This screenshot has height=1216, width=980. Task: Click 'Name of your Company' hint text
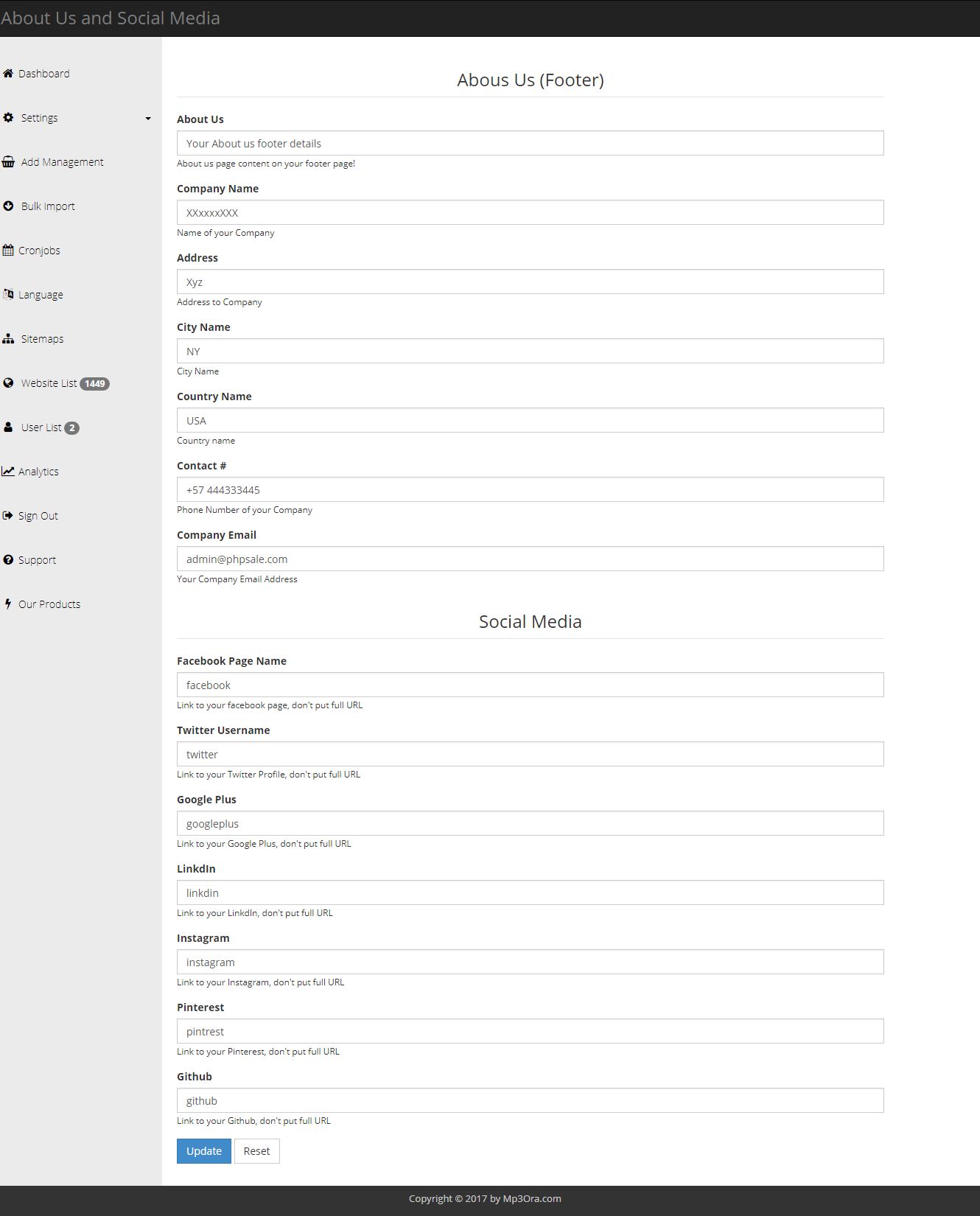(x=225, y=233)
